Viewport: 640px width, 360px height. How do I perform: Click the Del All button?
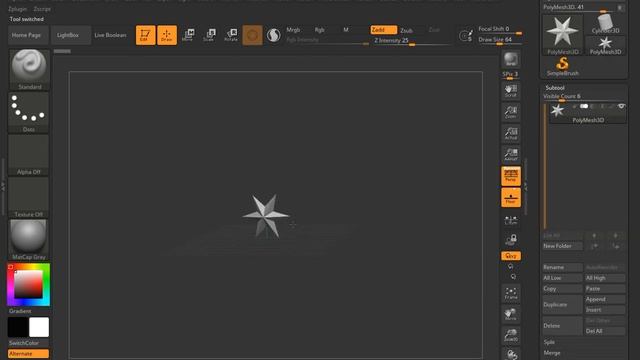pos(605,331)
